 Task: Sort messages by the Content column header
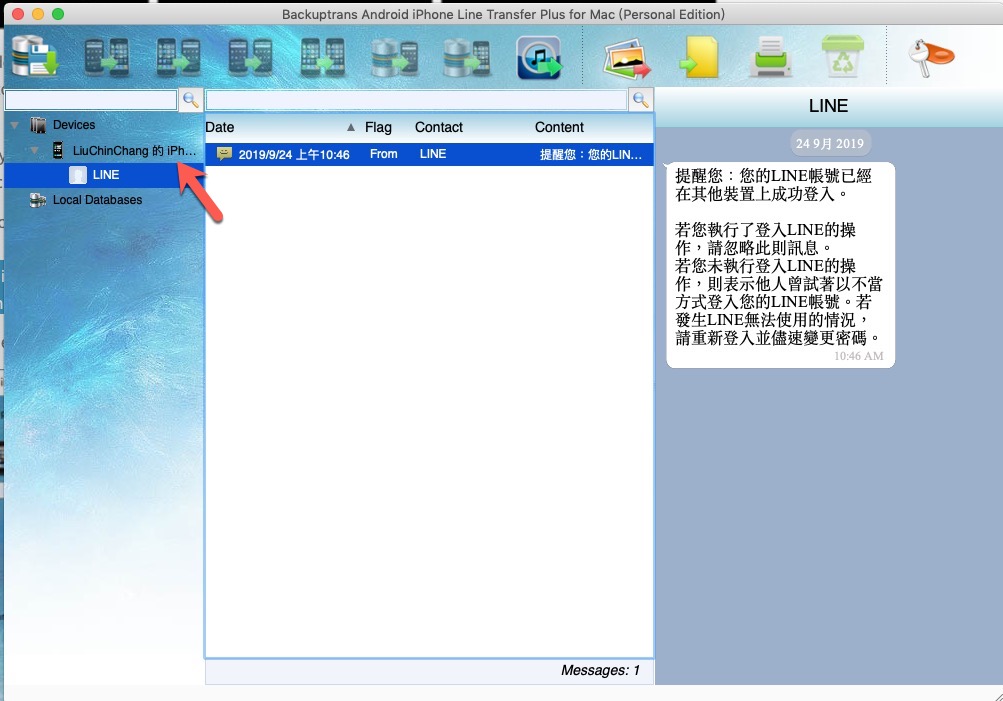[x=559, y=127]
